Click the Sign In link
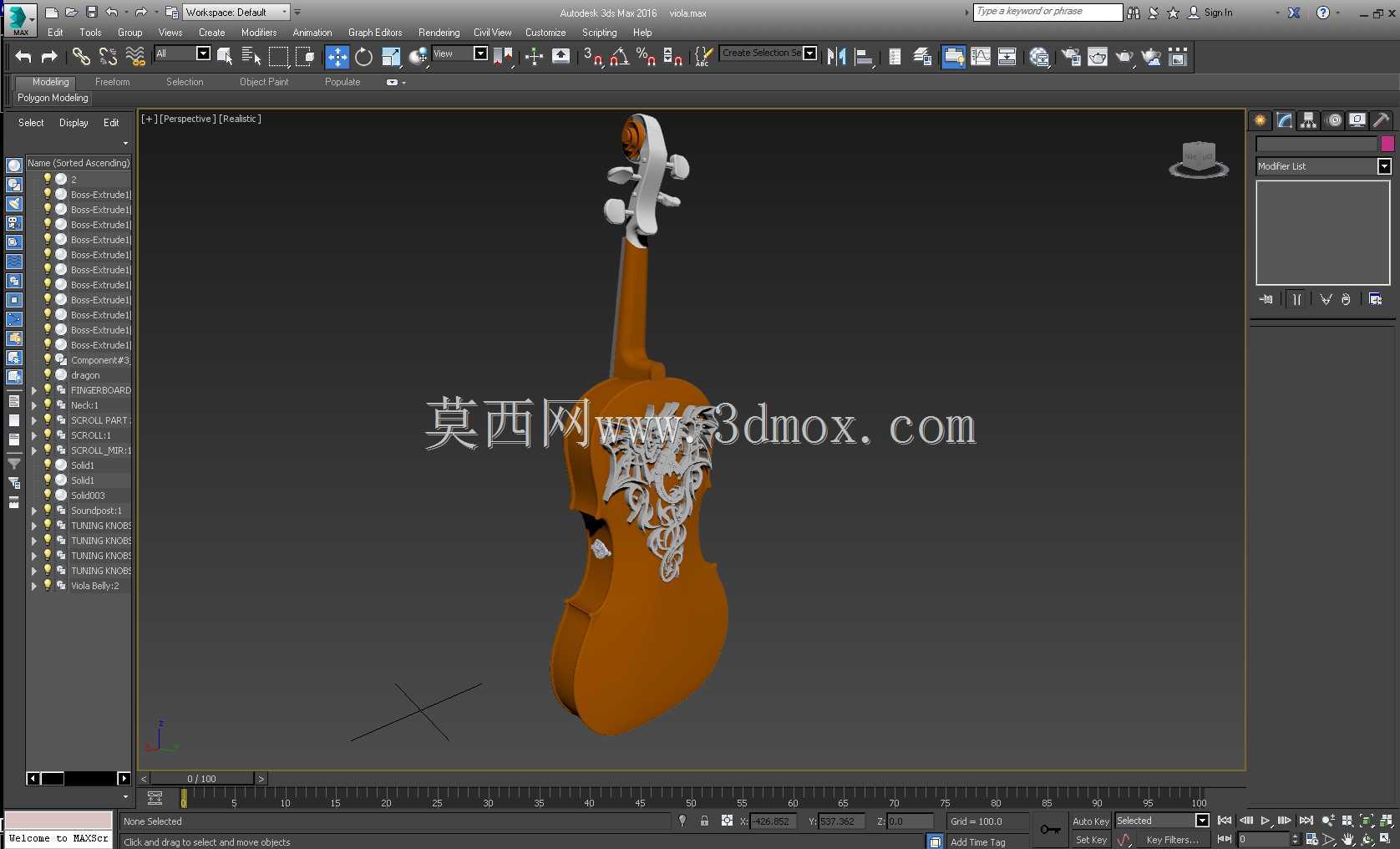Screen dimensions: 1400x849 pos(1218,13)
